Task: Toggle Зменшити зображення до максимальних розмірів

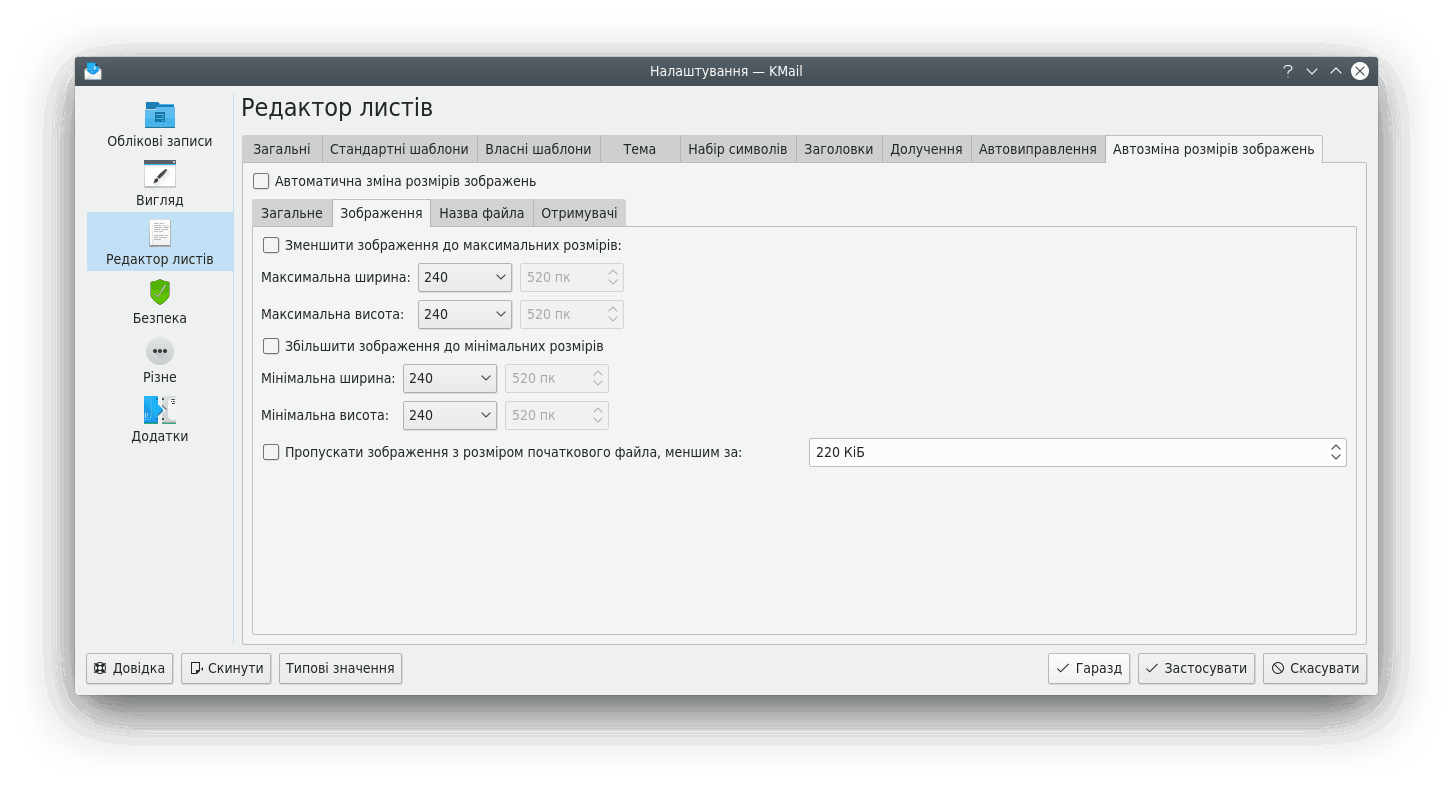Action: coord(271,245)
